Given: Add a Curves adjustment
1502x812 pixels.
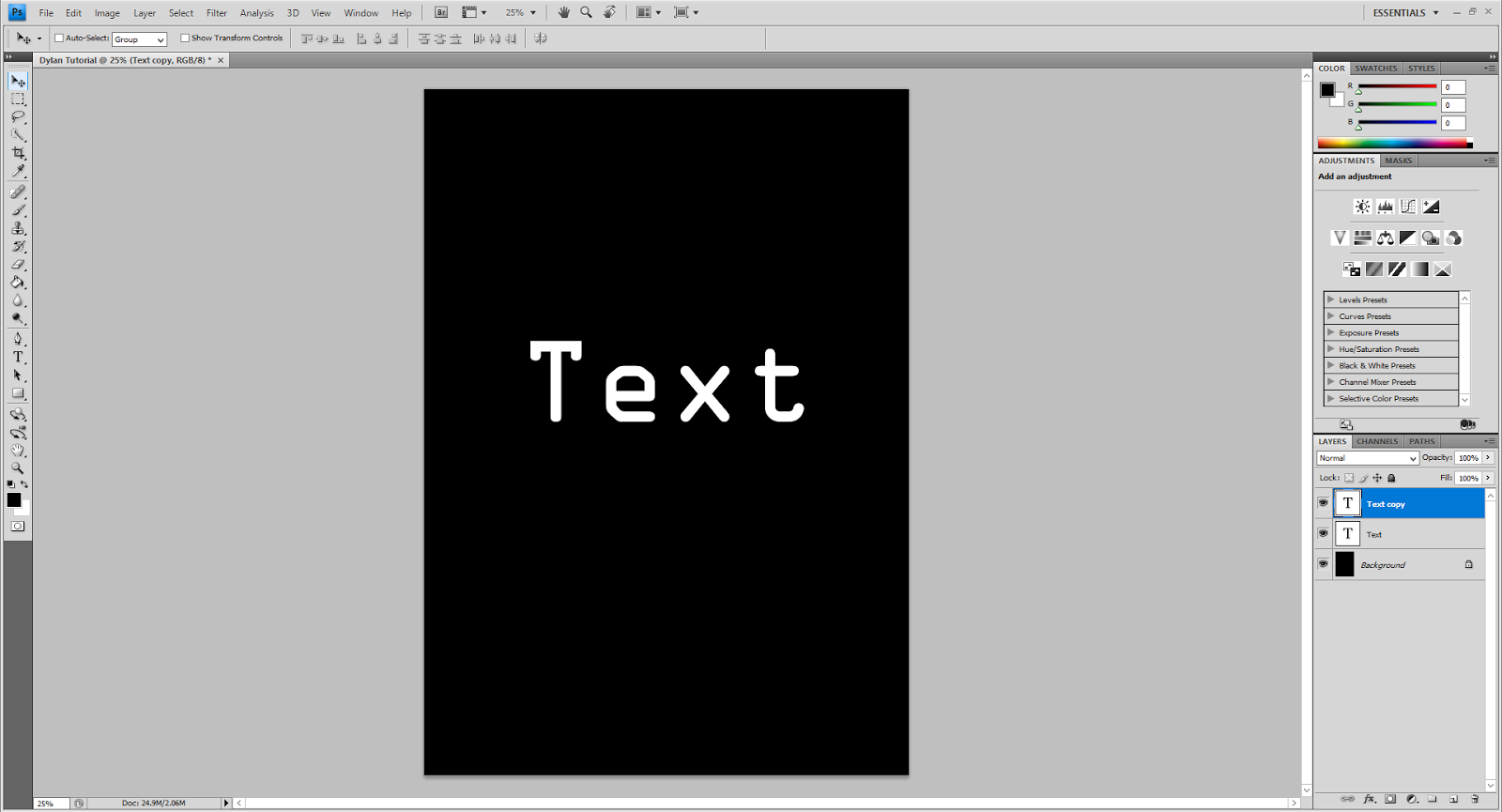Looking at the screenshot, I should (x=1408, y=207).
